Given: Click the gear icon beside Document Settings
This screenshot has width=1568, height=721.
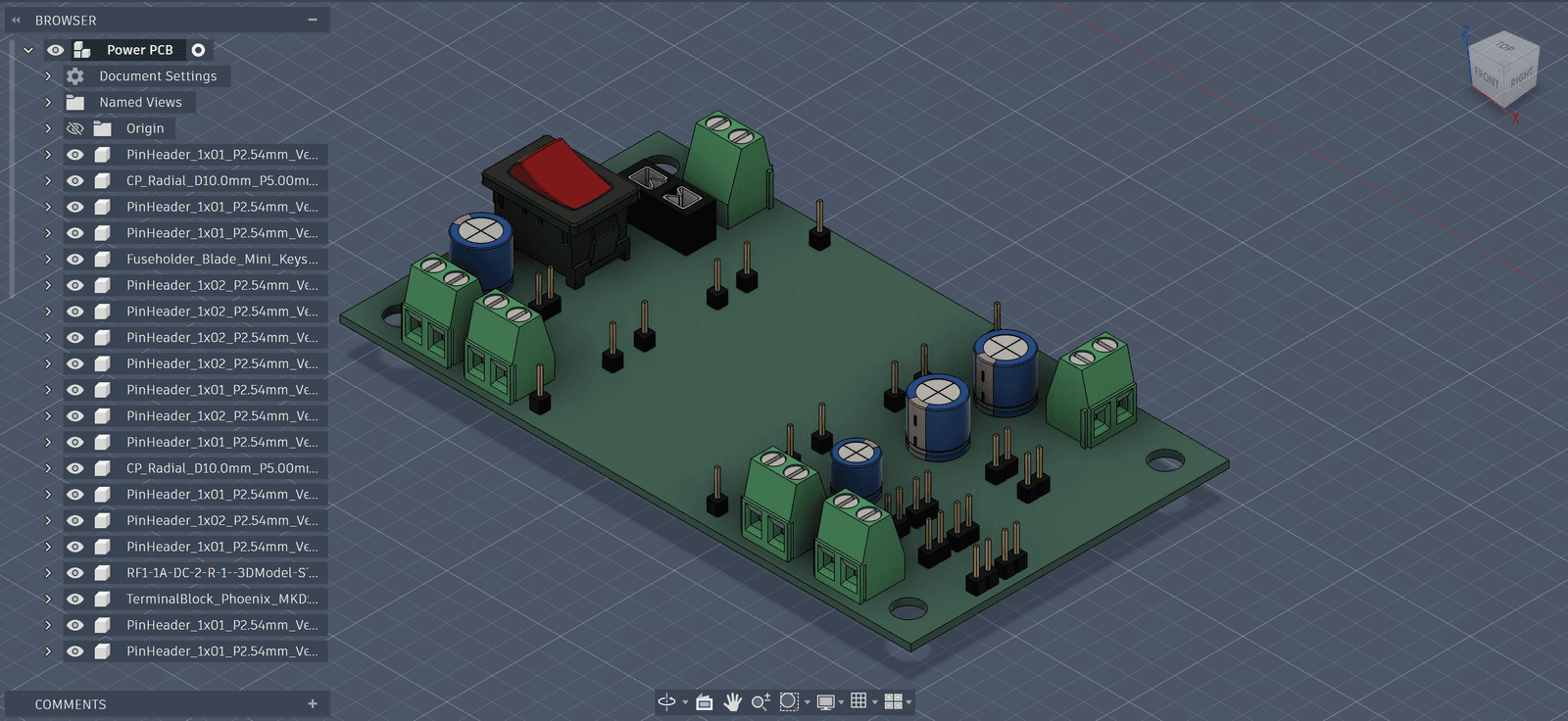Looking at the screenshot, I should 75,75.
